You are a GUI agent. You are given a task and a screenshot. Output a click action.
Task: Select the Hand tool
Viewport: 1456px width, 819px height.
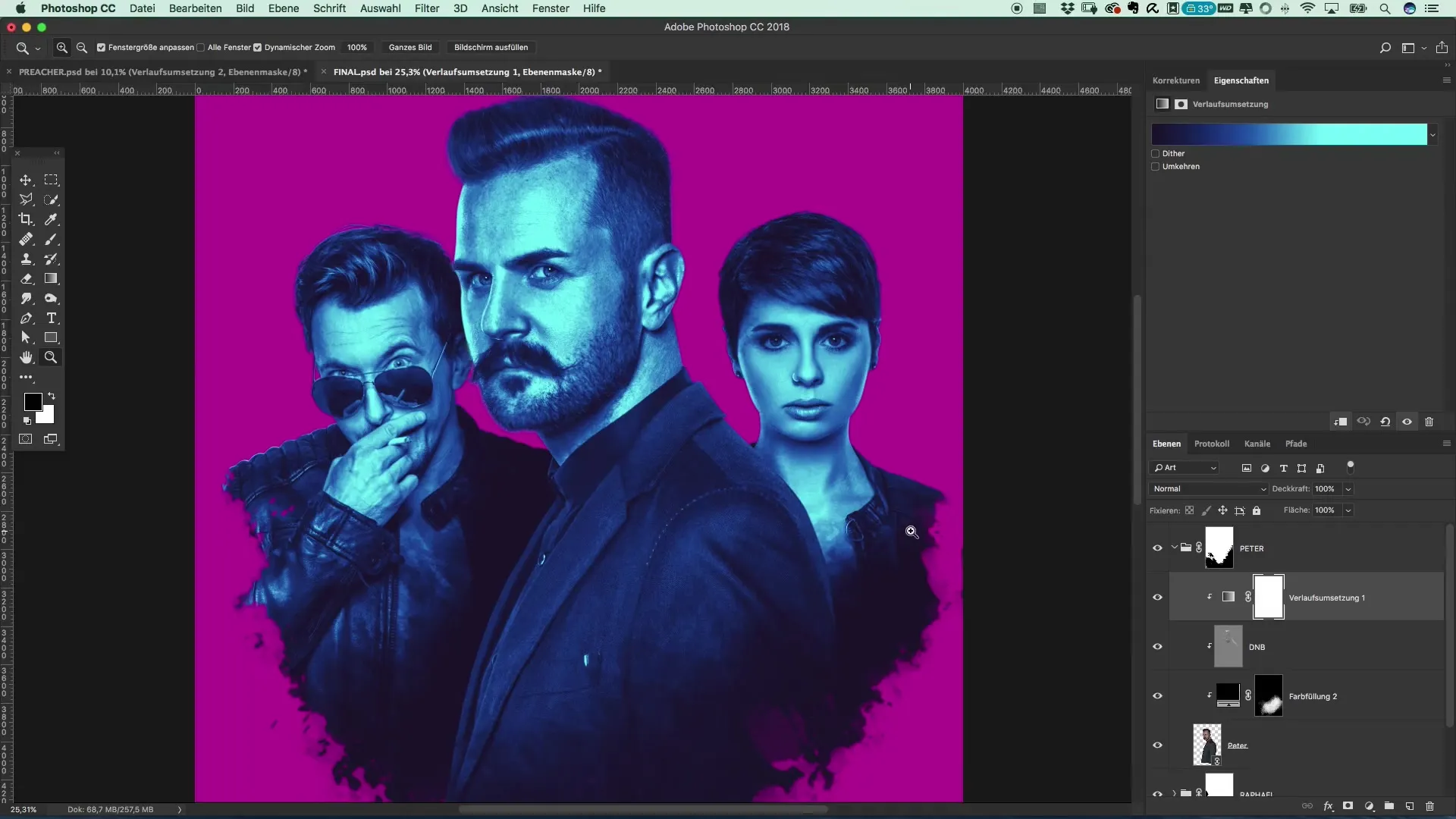(26, 357)
